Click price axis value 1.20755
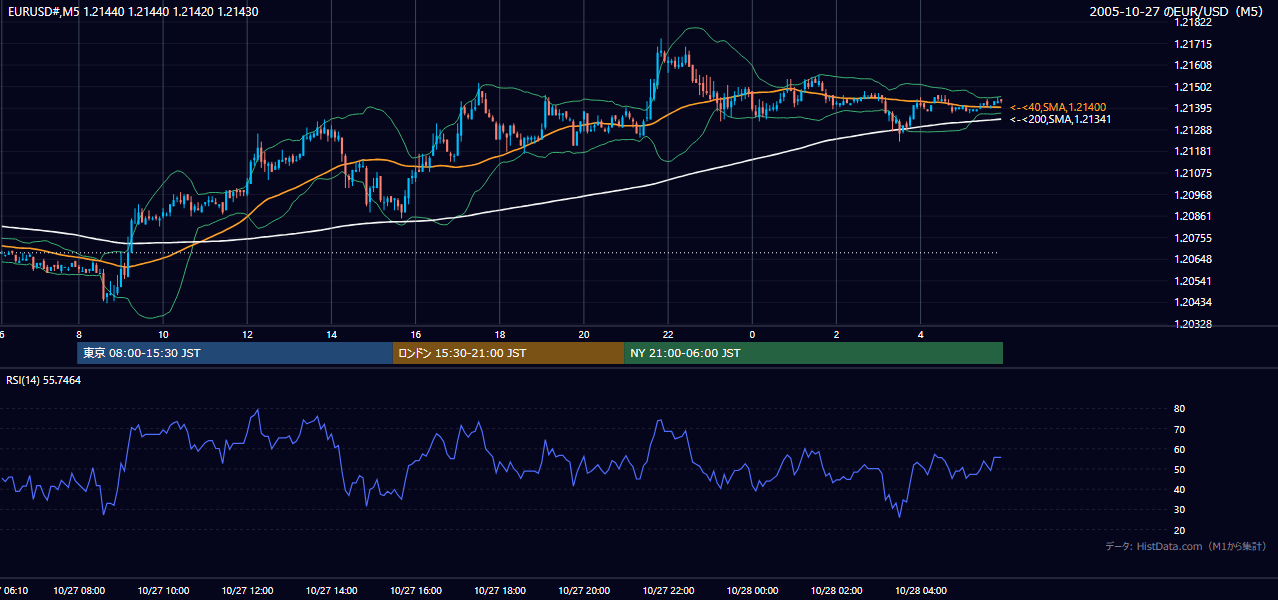 coord(1193,238)
